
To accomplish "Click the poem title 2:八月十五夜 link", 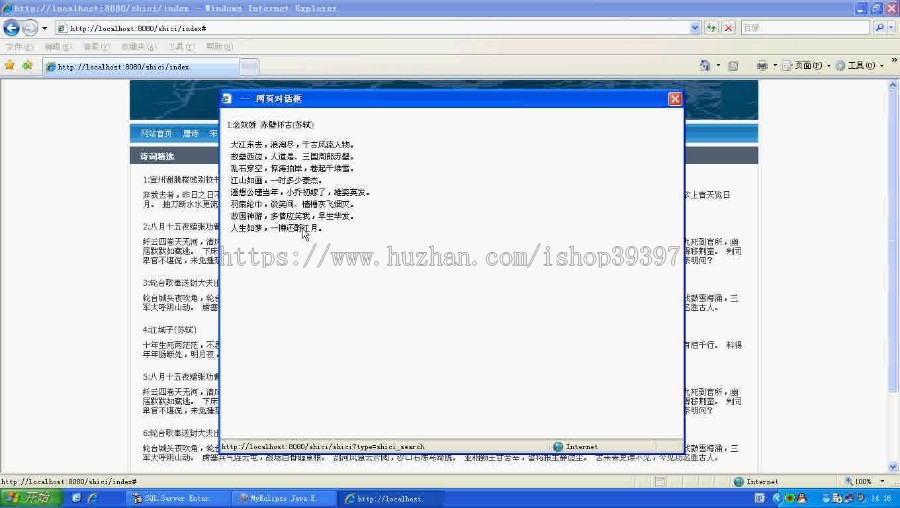I will (x=181, y=227).
